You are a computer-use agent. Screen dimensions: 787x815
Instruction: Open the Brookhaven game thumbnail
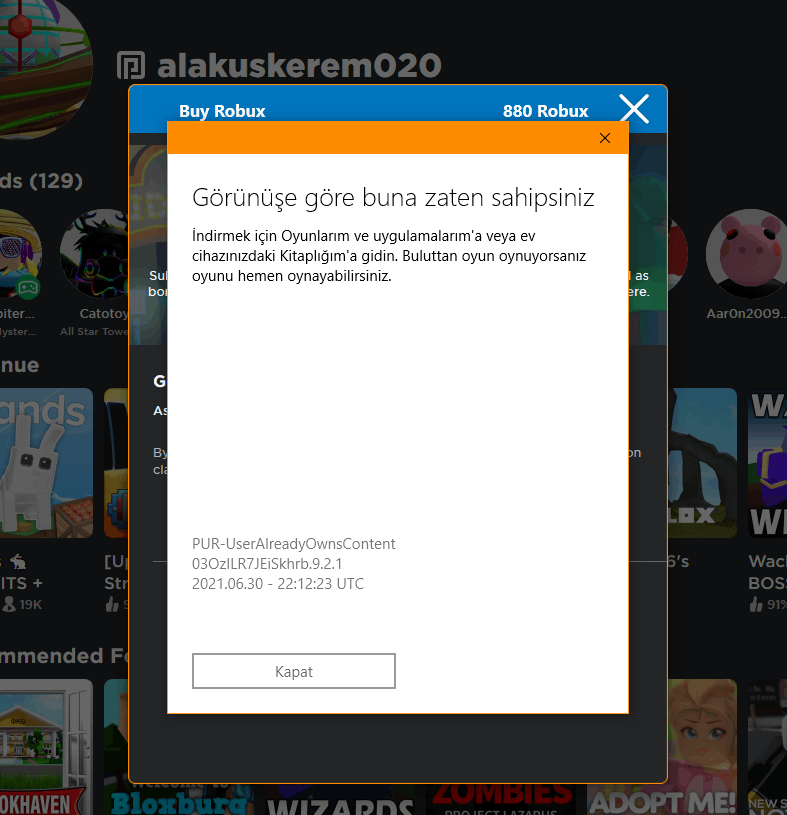point(46,747)
